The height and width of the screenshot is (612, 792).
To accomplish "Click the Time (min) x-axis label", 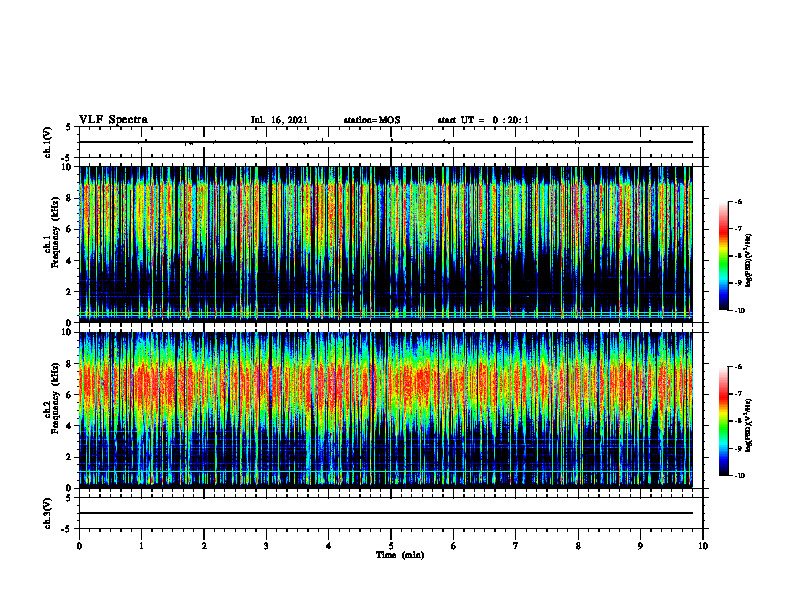I will coord(400,555).
